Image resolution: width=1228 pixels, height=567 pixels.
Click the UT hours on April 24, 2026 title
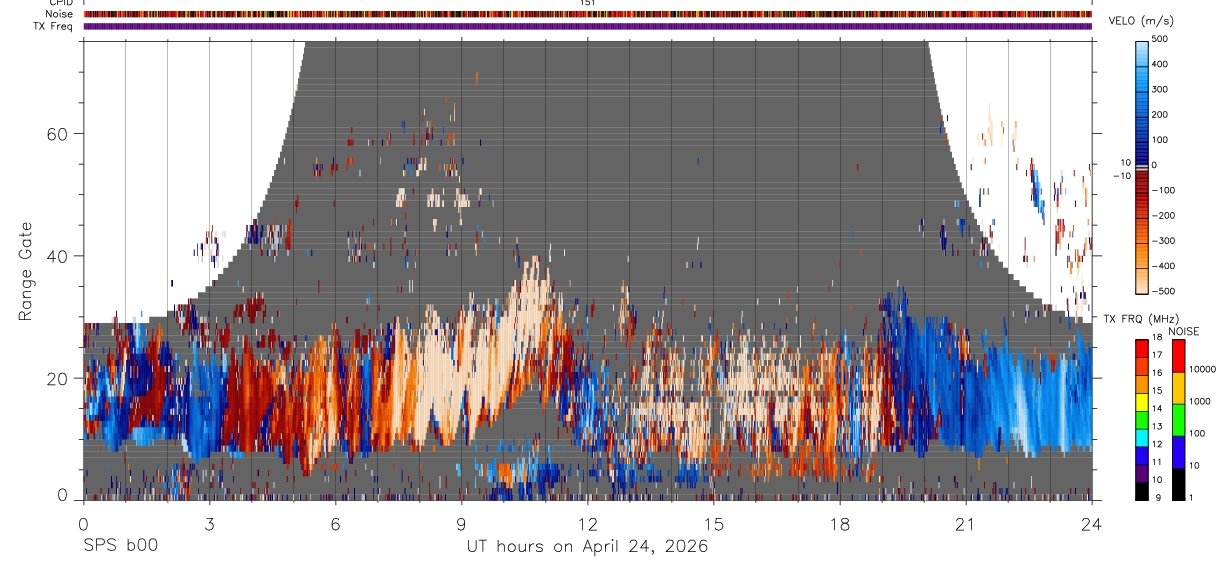coord(587,547)
